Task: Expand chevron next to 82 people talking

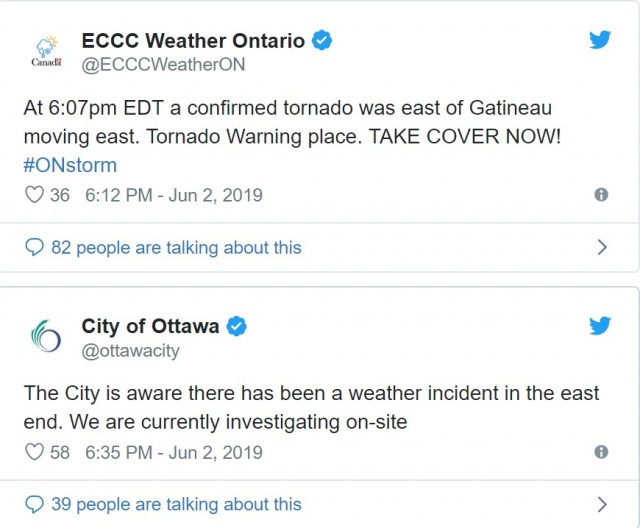Action: pyautogui.click(x=602, y=247)
